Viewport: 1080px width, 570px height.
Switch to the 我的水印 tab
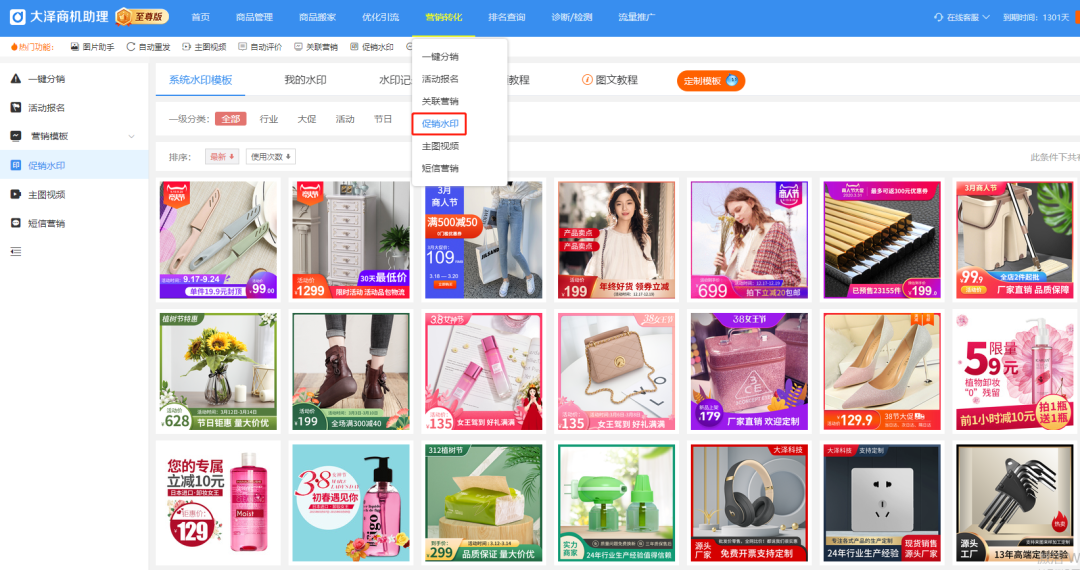coord(305,80)
